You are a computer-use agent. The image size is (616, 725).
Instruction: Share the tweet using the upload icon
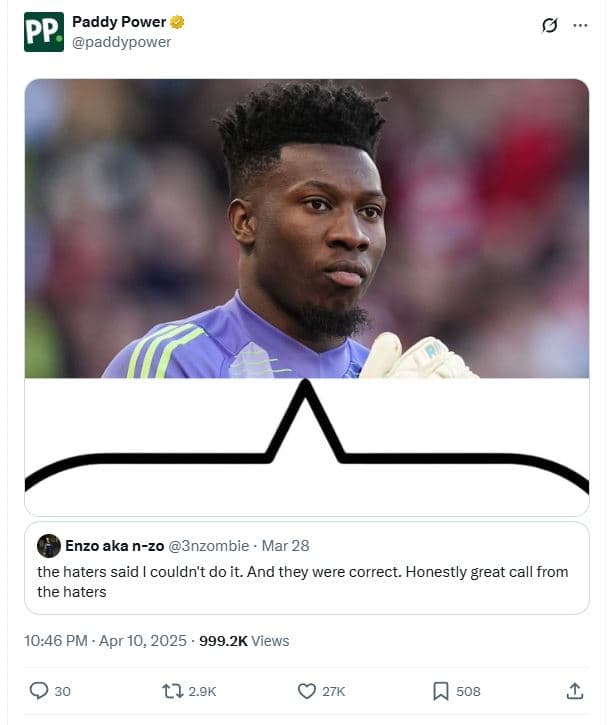coord(574,691)
